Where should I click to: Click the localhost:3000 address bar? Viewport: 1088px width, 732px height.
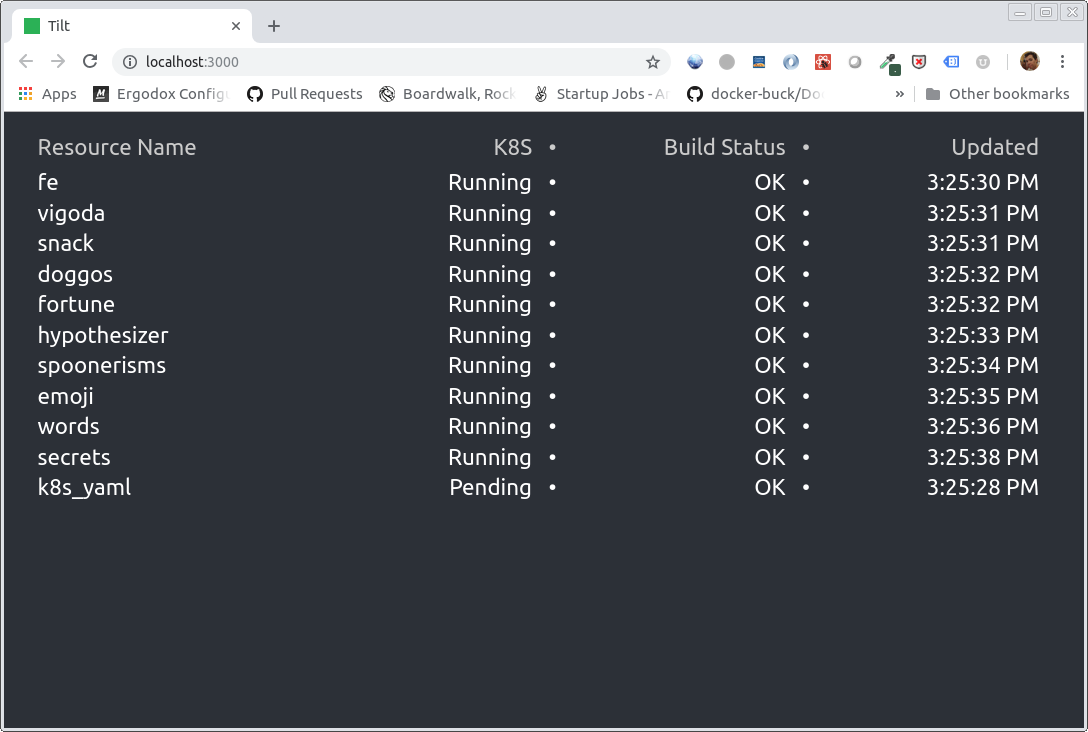391,62
